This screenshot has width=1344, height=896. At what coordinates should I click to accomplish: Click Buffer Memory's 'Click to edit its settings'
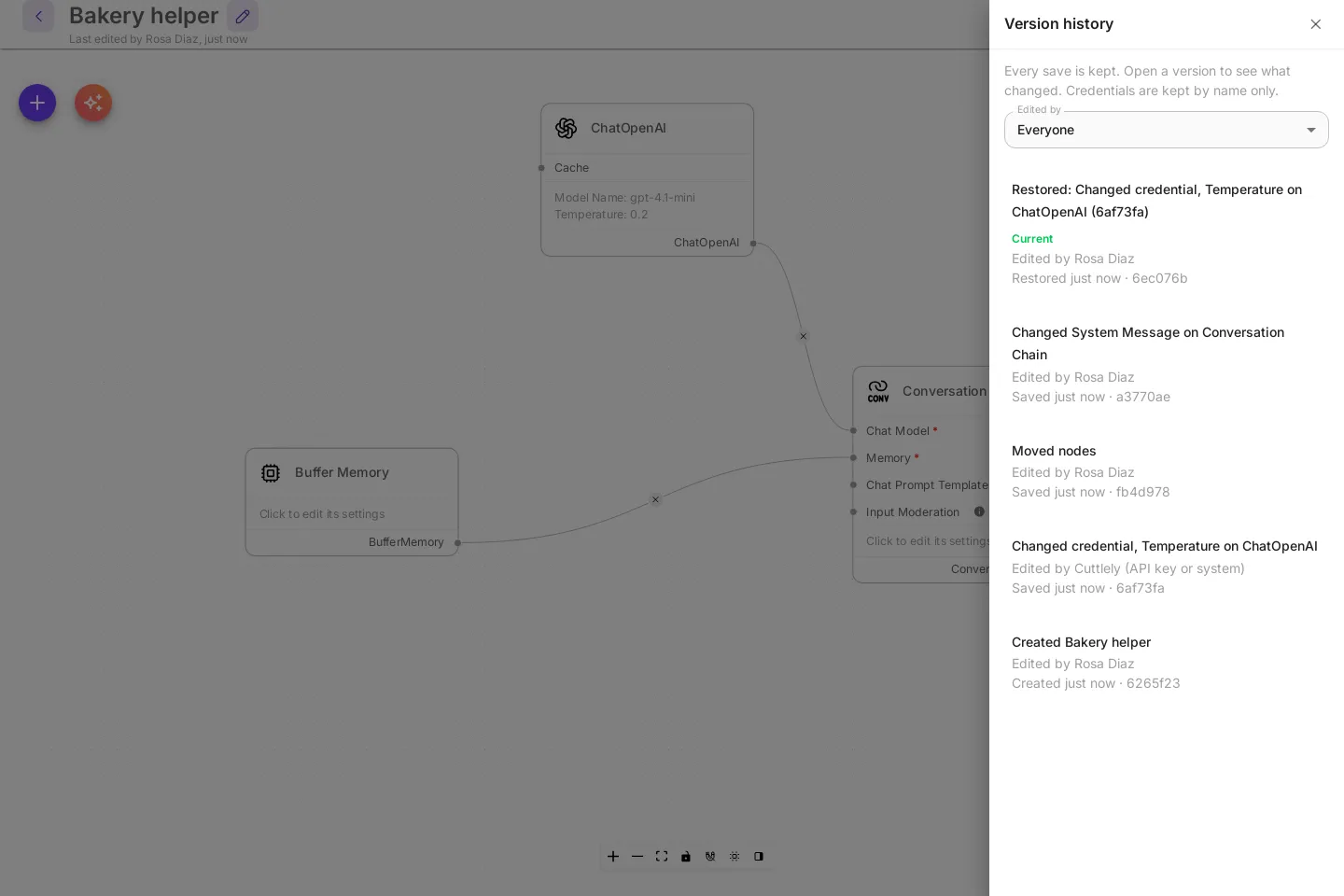tap(322, 514)
